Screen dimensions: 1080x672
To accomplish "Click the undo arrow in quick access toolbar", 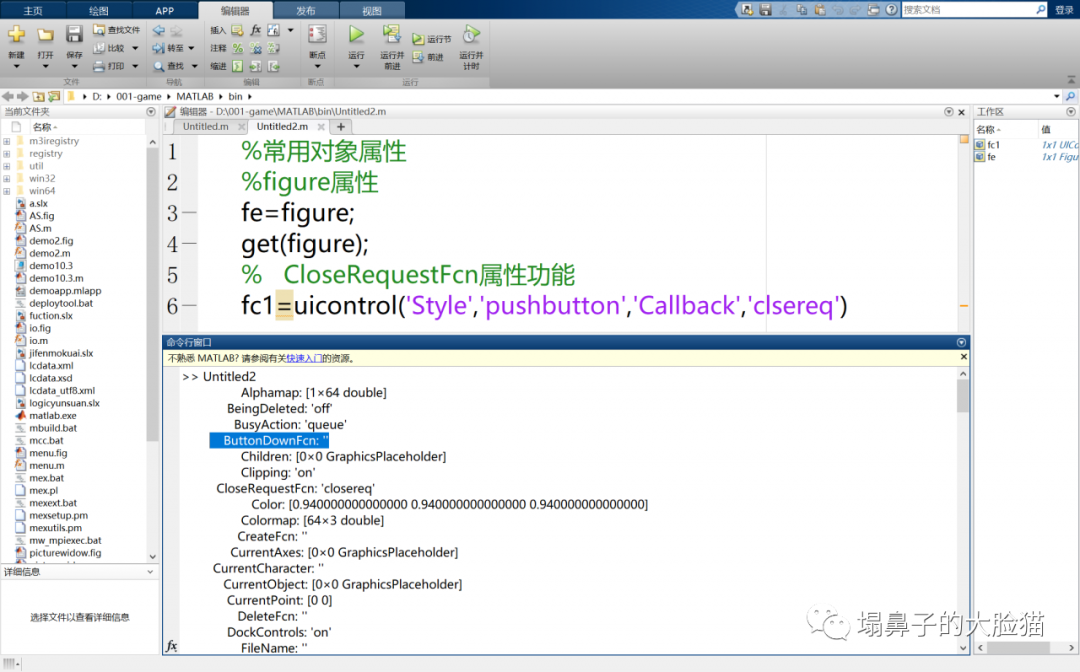I will (x=837, y=9).
